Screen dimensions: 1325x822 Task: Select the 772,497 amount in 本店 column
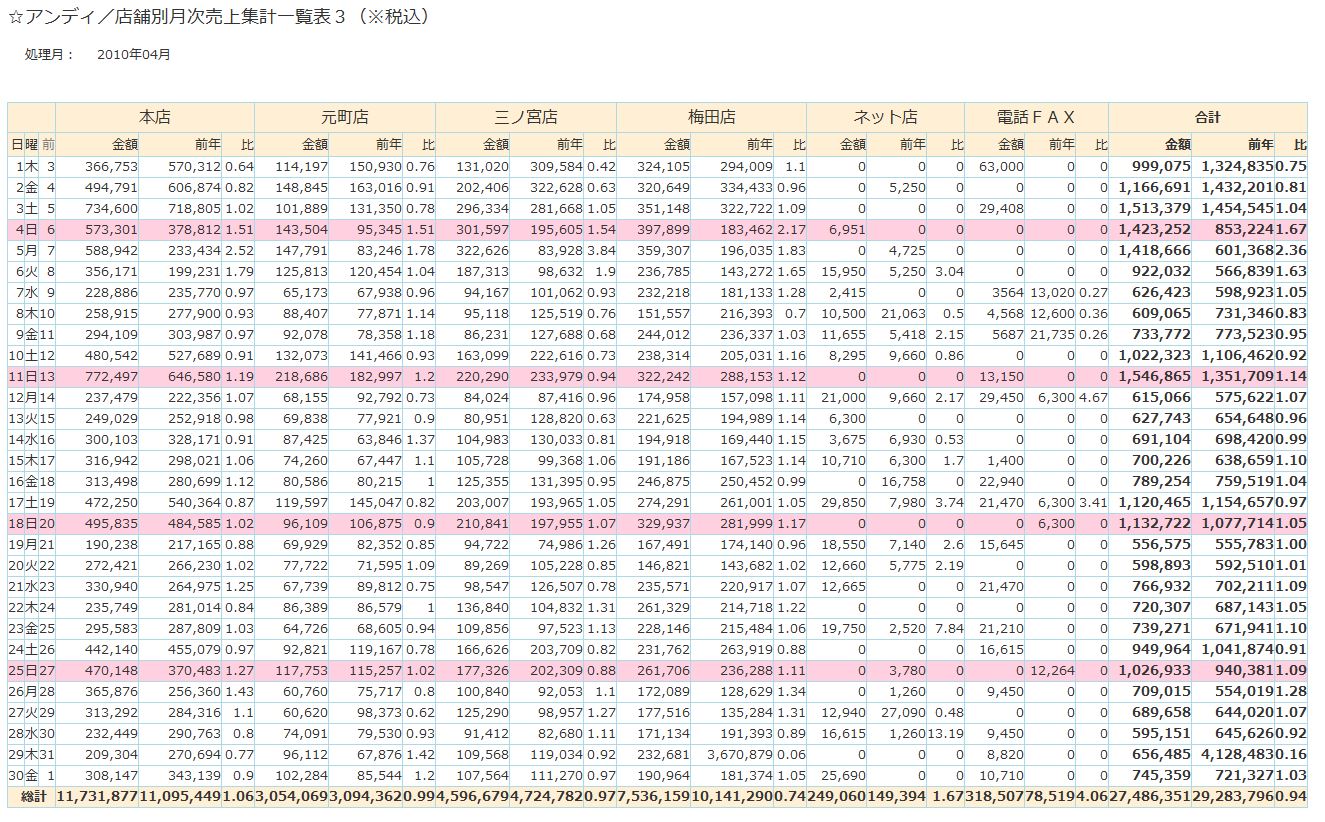[110, 376]
